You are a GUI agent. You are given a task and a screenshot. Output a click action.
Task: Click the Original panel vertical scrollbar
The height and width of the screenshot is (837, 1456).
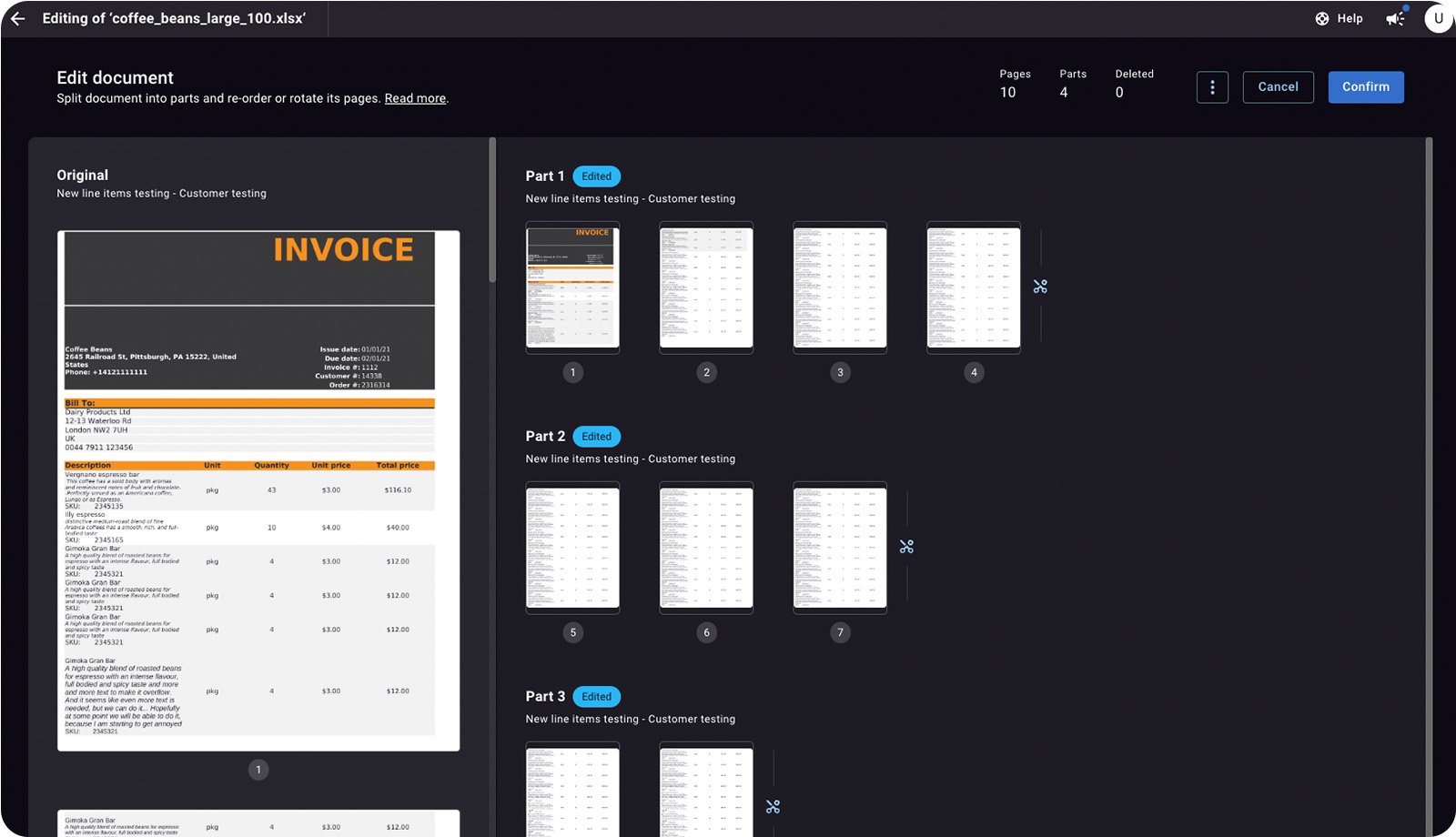[x=492, y=211]
